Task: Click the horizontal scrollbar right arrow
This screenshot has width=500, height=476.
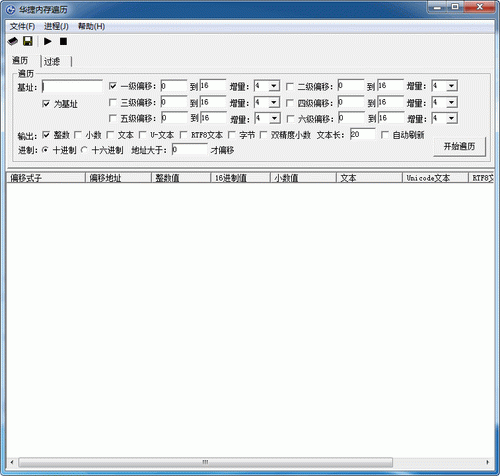Action: coord(488,462)
